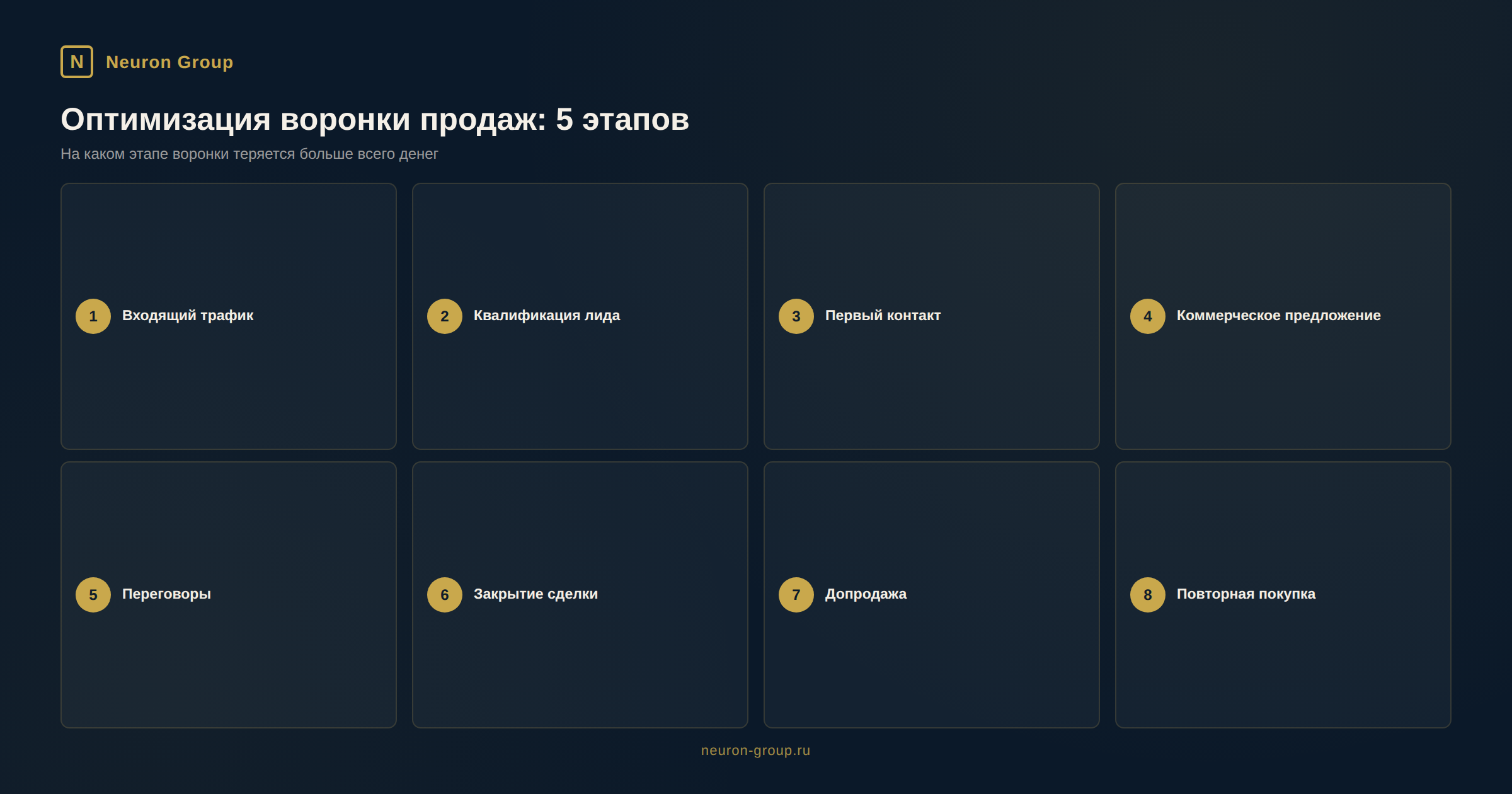Select the 'Первый контакт' label
Viewport: 1512px width, 794px height.
point(883,316)
